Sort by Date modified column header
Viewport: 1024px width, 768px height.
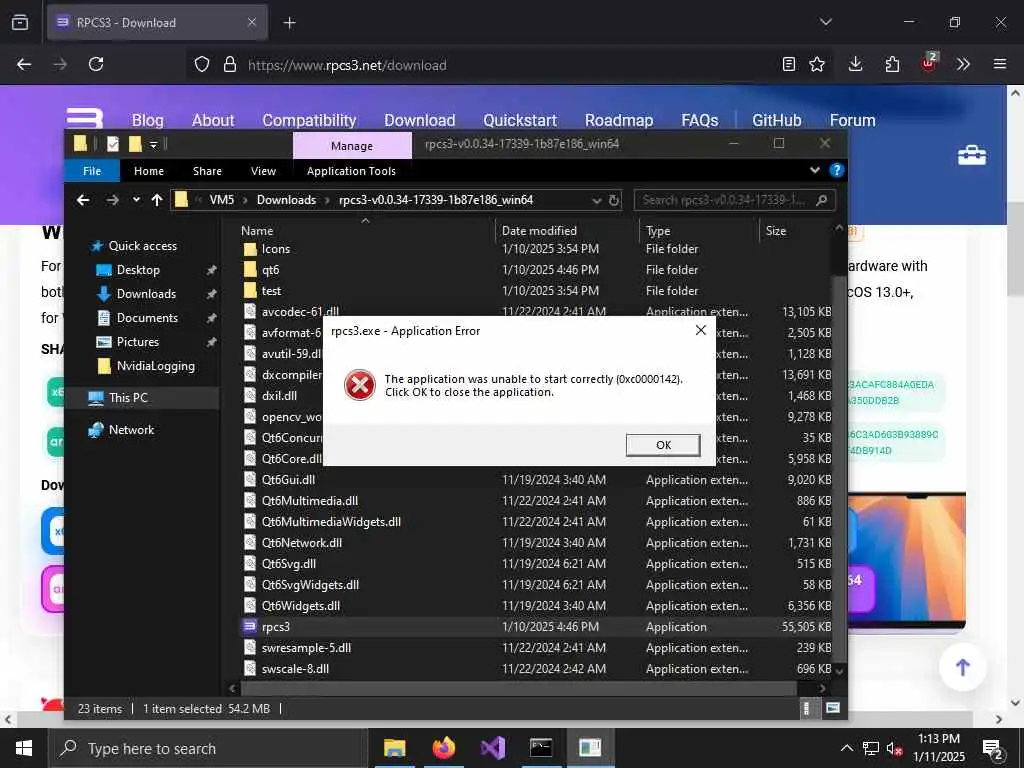(539, 231)
